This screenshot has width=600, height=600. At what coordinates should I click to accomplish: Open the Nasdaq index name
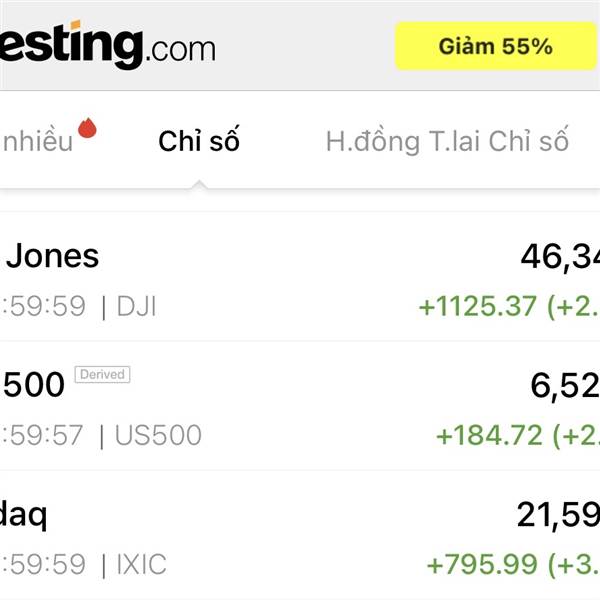click(23, 514)
